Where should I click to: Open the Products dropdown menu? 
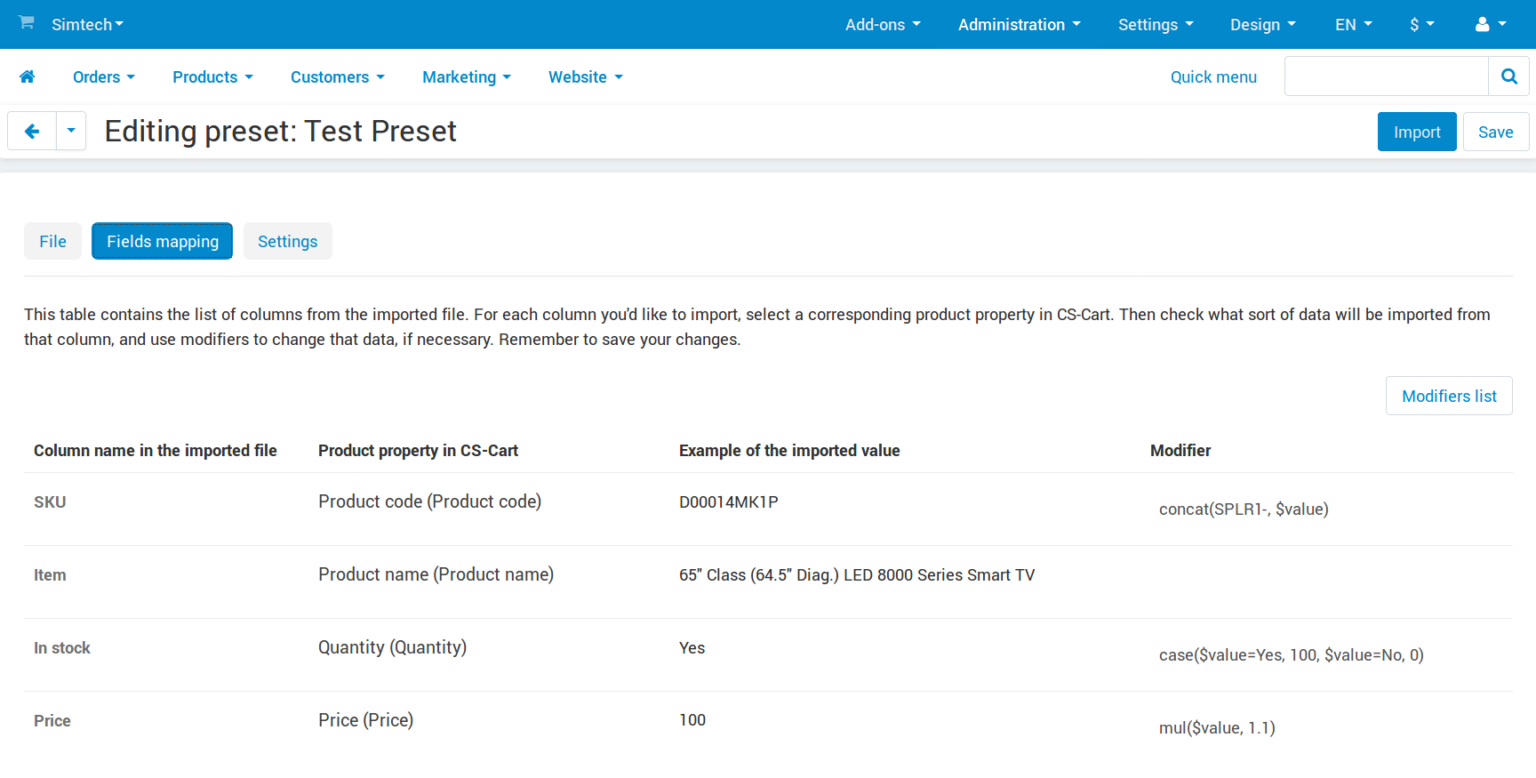(211, 77)
